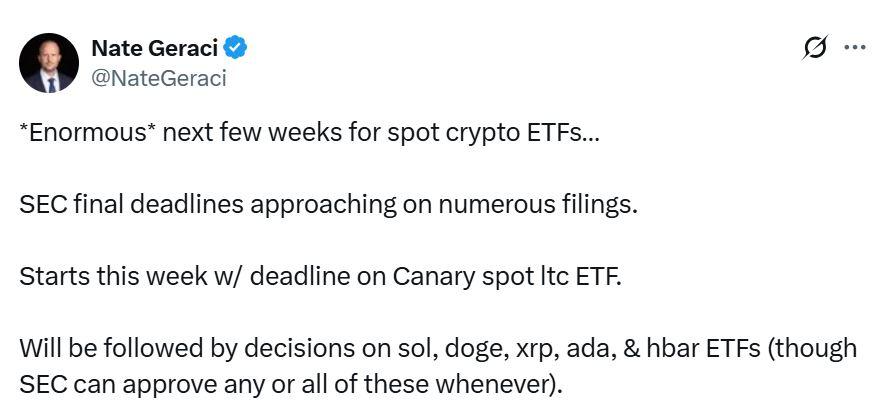The height and width of the screenshot is (415, 880).
Task: Open the more options ellipsis menu
Action: [853, 47]
